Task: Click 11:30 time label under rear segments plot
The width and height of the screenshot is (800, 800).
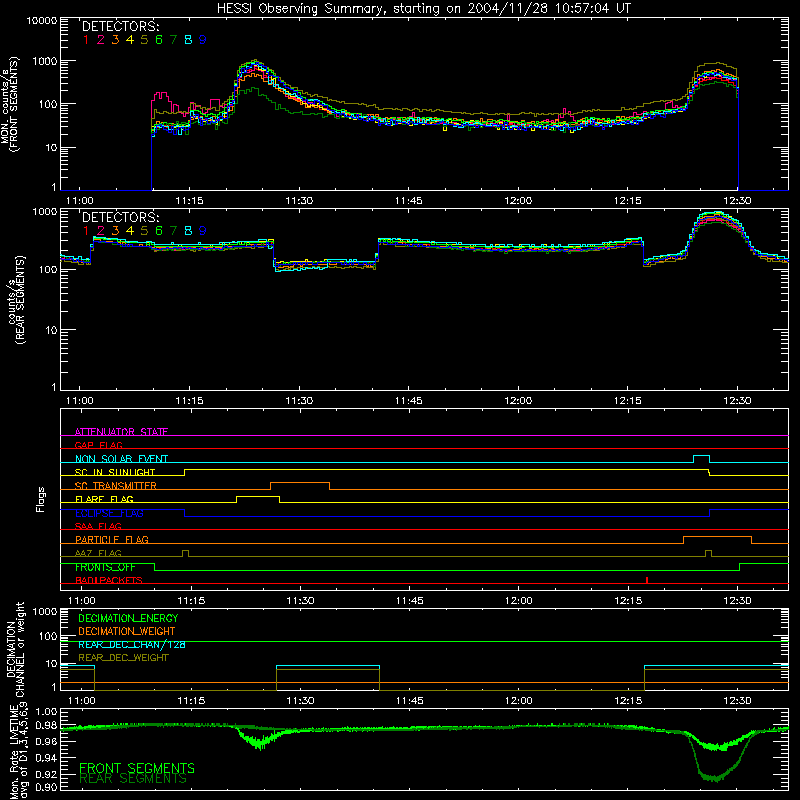Action: tap(299, 401)
